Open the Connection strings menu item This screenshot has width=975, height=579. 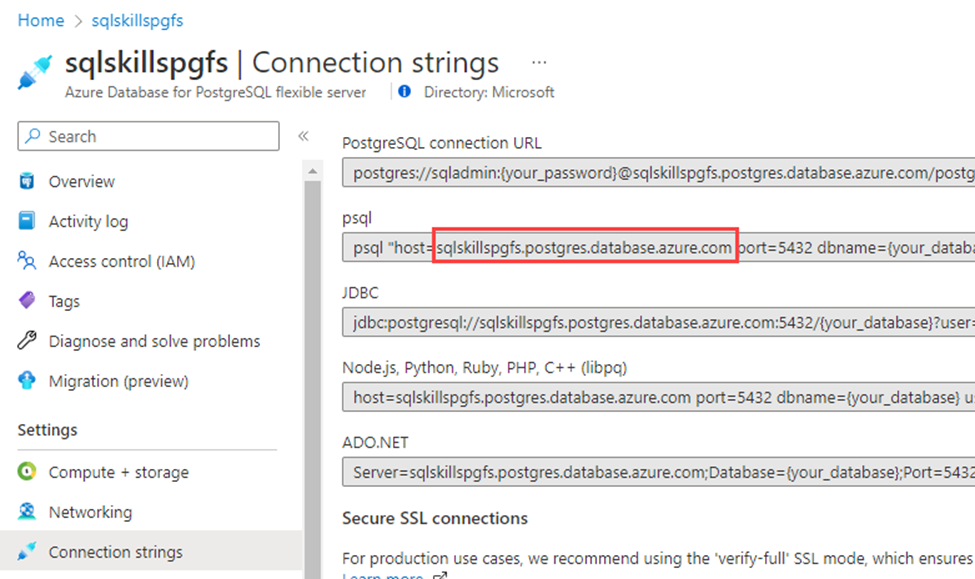[115, 552]
